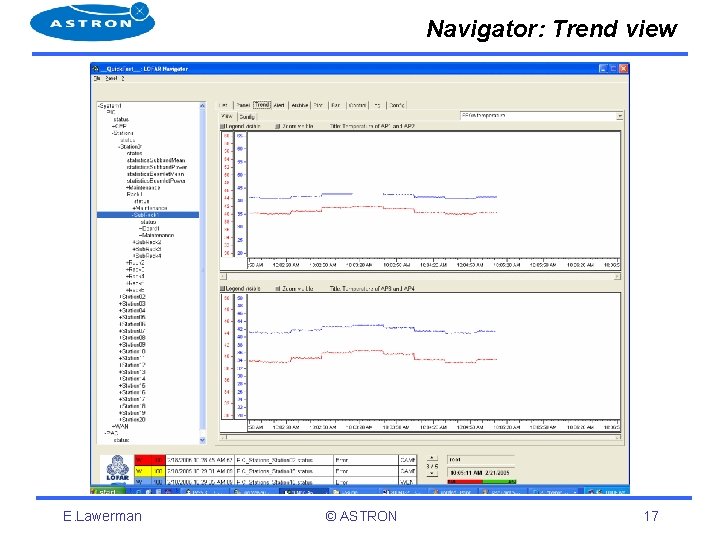This screenshot has width=720, height=540.
Task: Toggle Legend visible for AP1 and AP2 chart
Action: click(x=223, y=126)
